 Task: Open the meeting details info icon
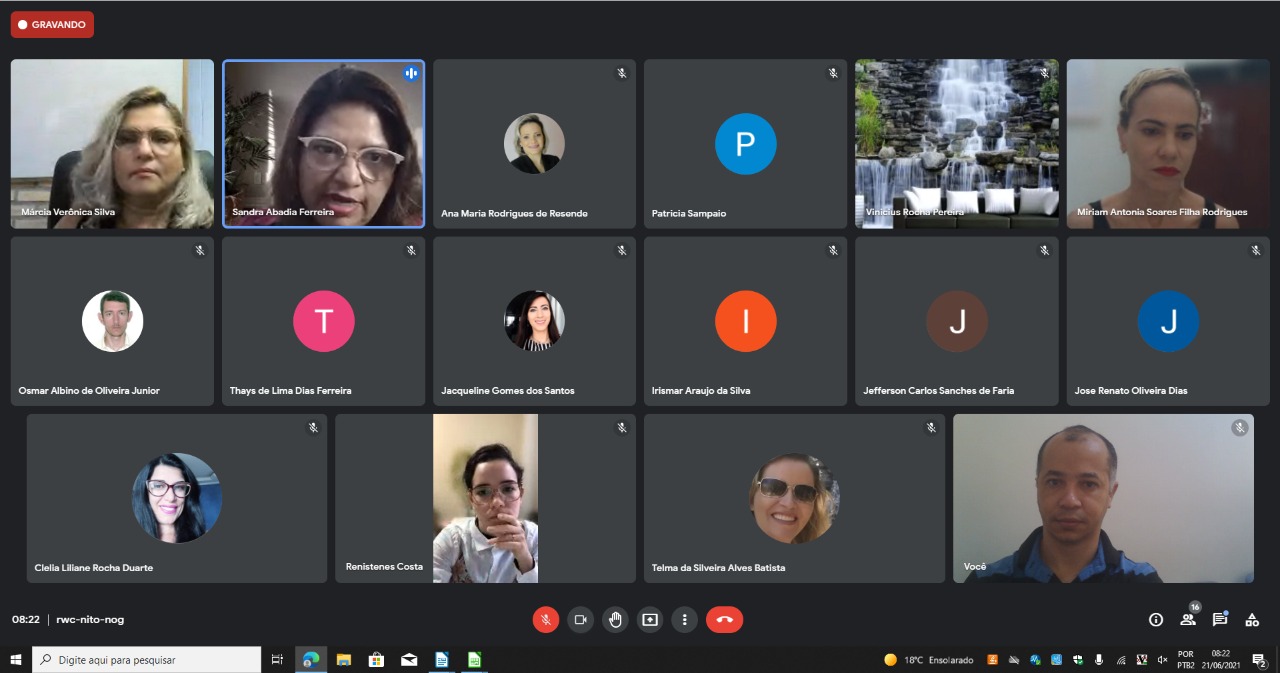pyautogui.click(x=1156, y=620)
